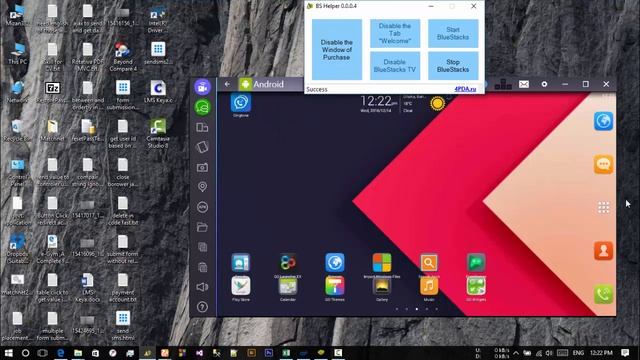Open the blue ringtone app at top-left of Android
Screen dimensions: 640x360
click(x=241, y=104)
